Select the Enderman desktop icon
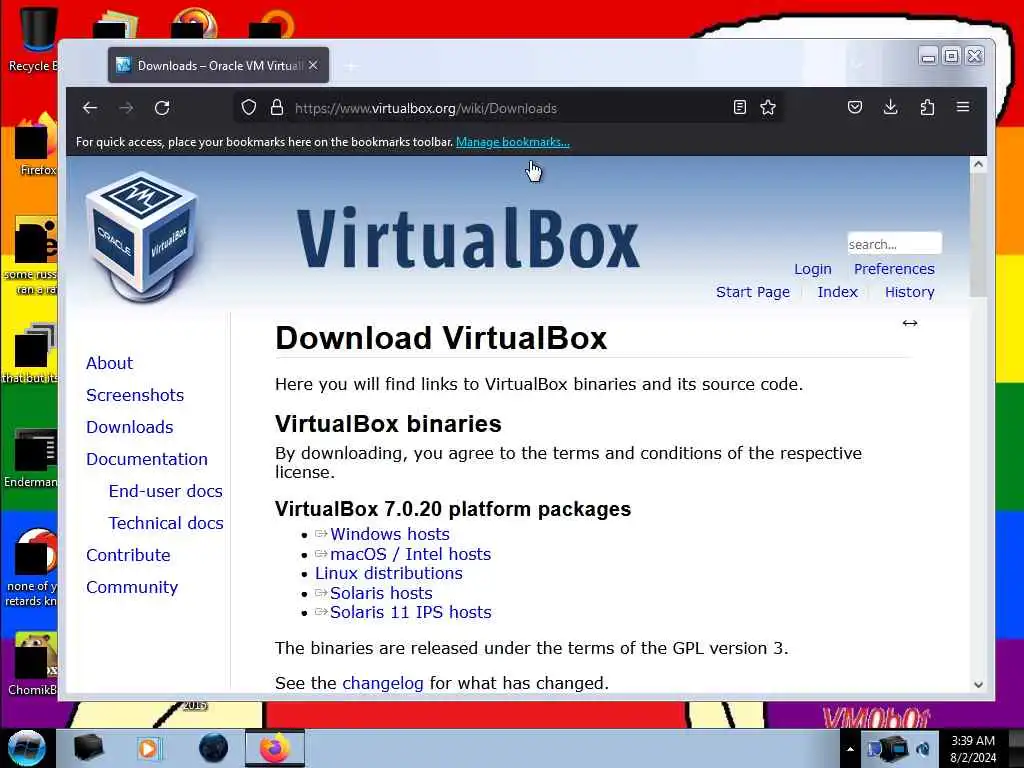 tap(31, 458)
